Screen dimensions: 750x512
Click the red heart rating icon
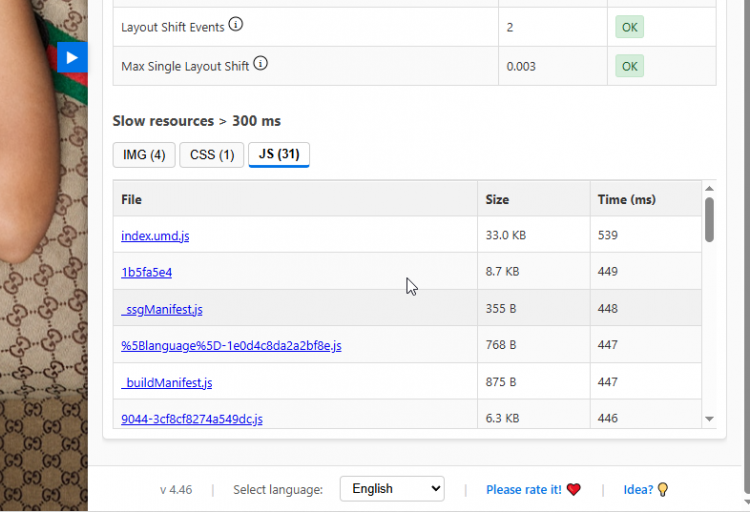(573, 490)
